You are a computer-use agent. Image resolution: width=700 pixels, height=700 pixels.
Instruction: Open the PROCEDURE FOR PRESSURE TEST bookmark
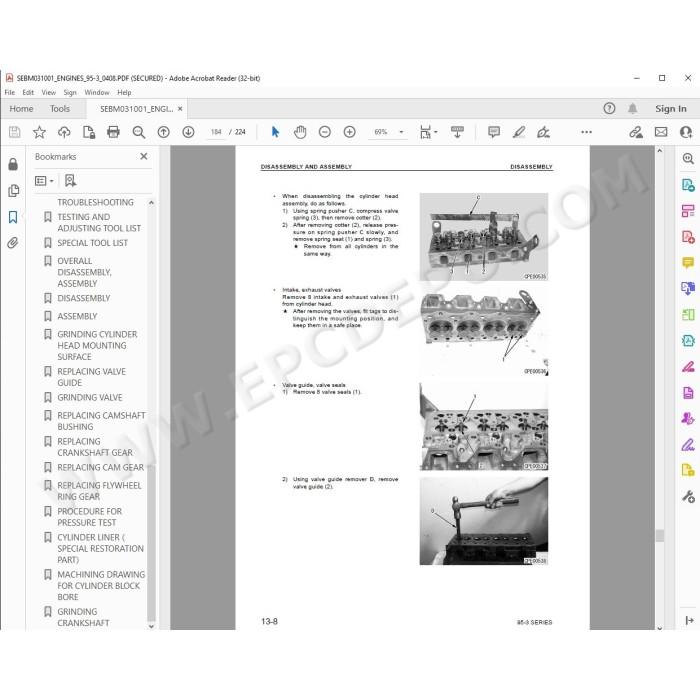[89, 517]
